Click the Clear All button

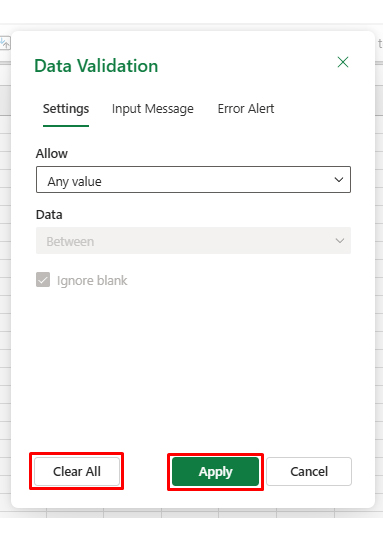(77, 471)
